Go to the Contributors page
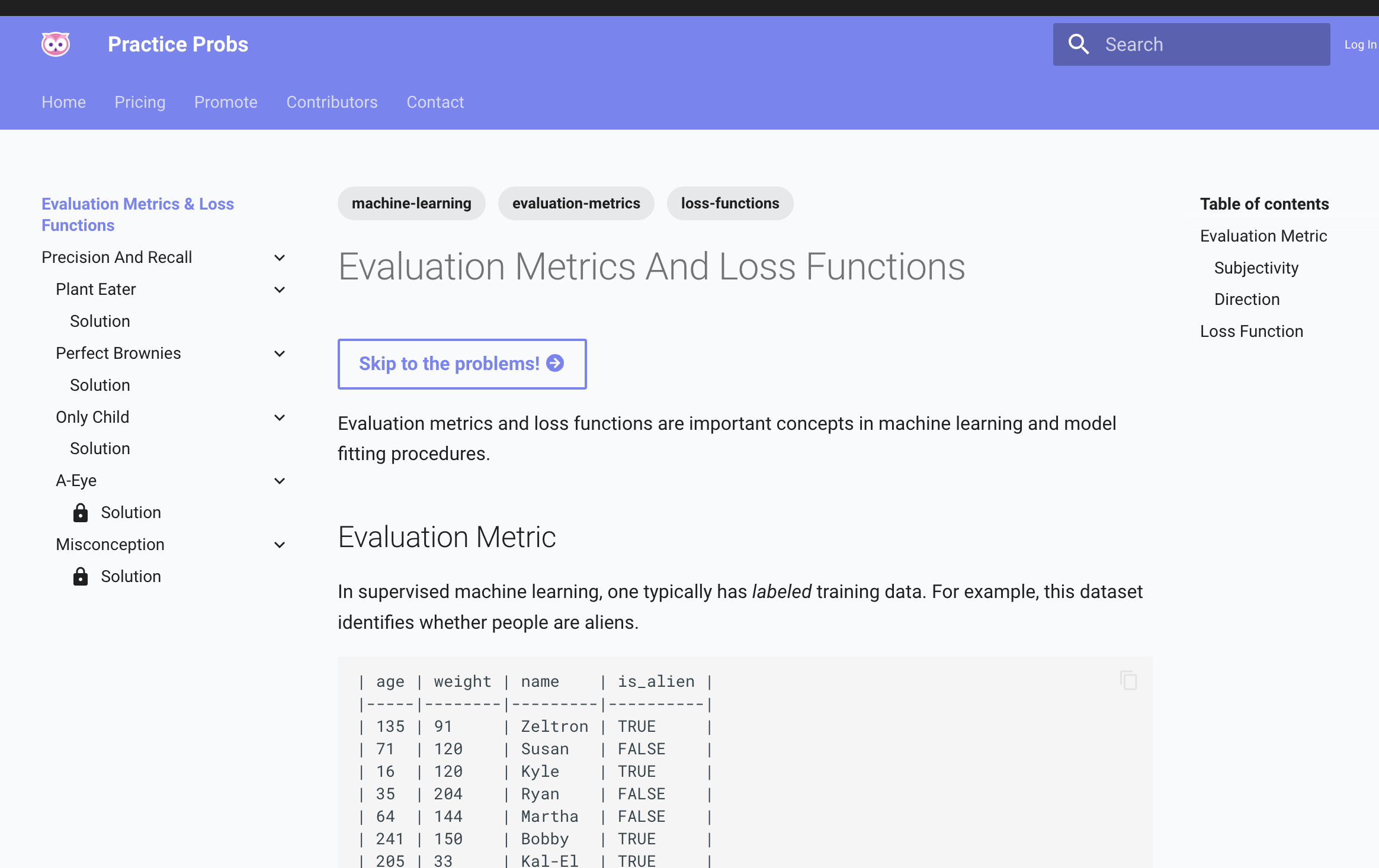 click(332, 102)
